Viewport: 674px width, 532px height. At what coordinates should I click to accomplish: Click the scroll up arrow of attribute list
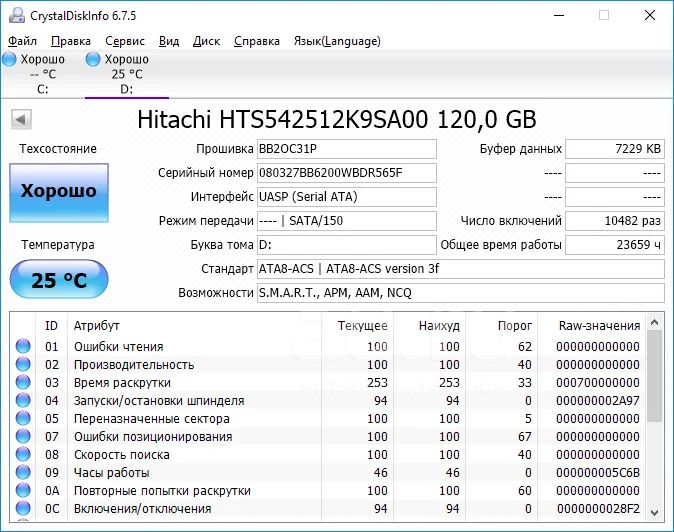tap(654, 322)
